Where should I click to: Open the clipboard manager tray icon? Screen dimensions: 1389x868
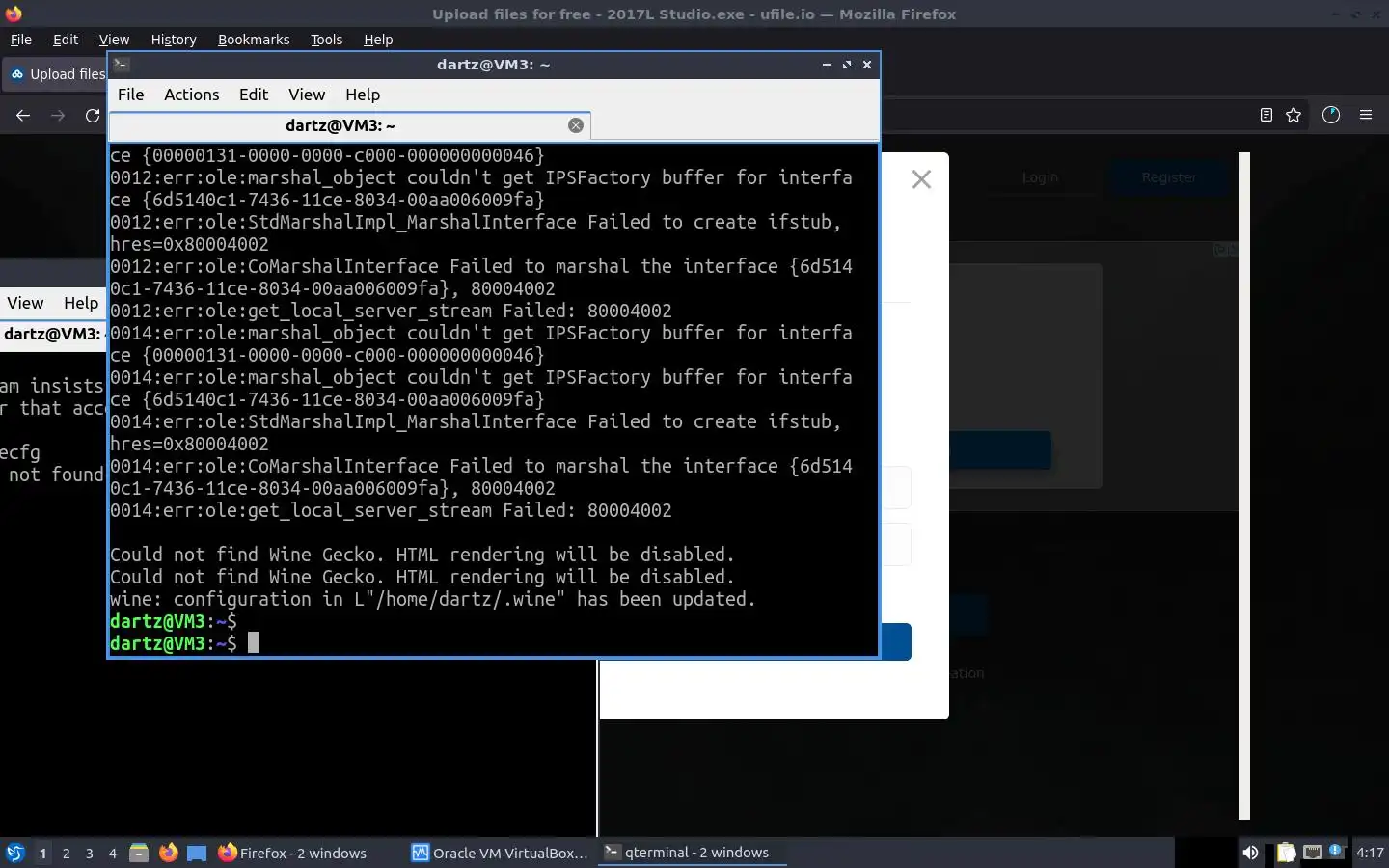click(x=1287, y=853)
